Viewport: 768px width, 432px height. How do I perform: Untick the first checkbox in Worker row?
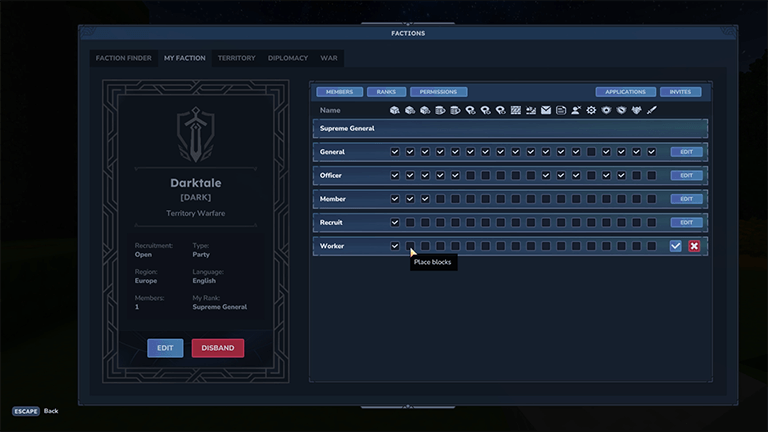coord(395,246)
